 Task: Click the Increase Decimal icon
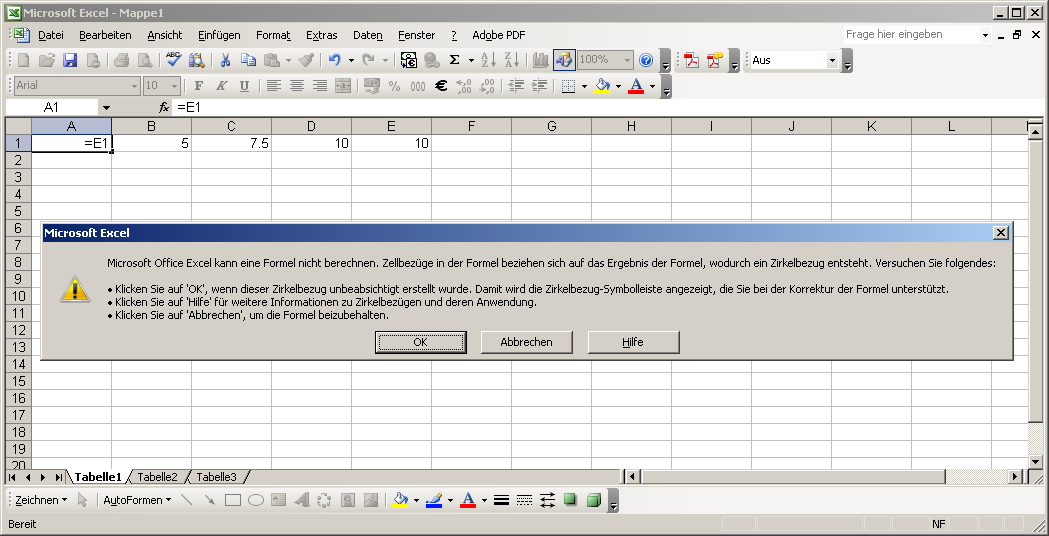pyautogui.click(x=464, y=86)
